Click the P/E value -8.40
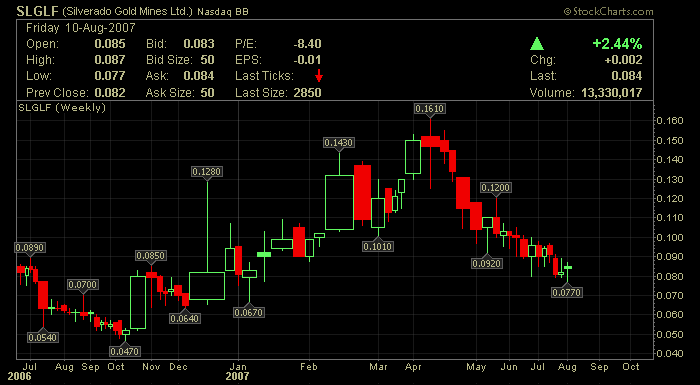The height and width of the screenshot is (385, 700). (x=307, y=44)
